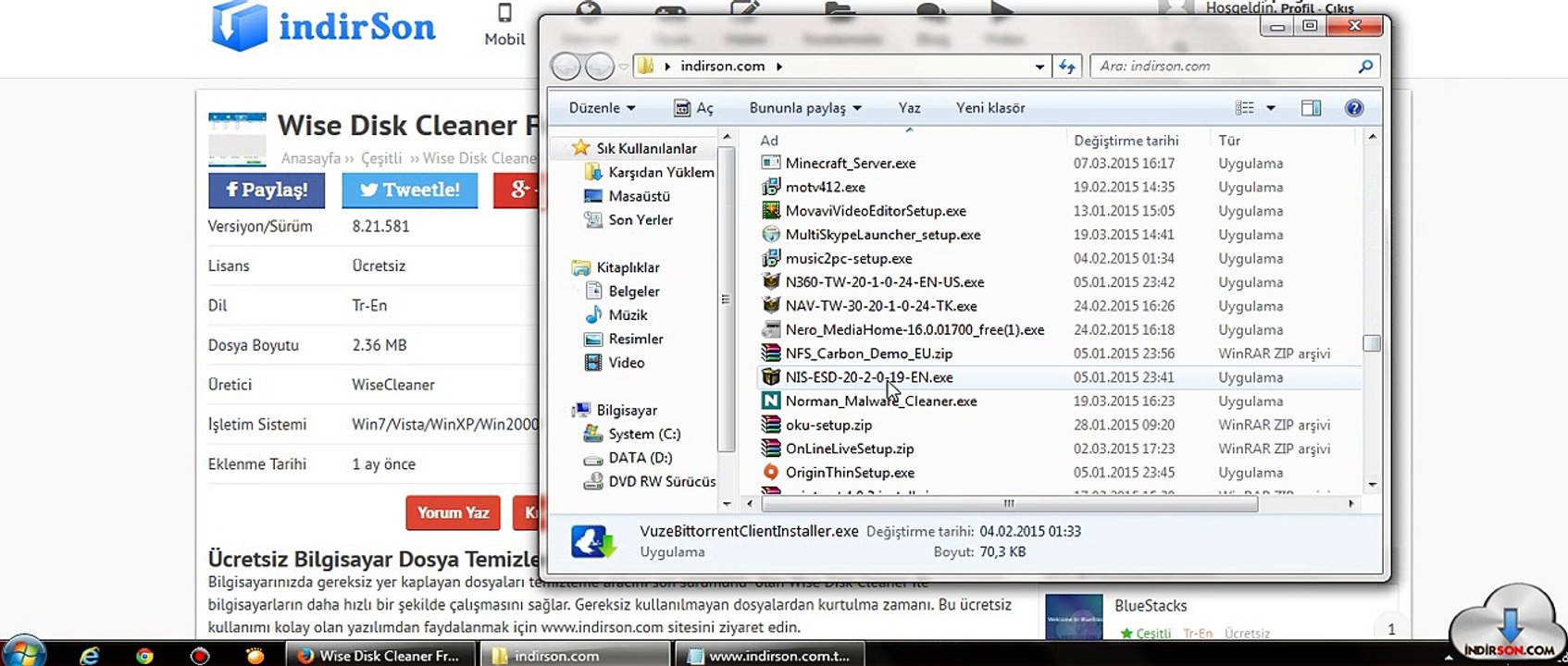Click Aç in the Explorer toolbar
This screenshot has width=1568, height=666.
tap(694, 108)
